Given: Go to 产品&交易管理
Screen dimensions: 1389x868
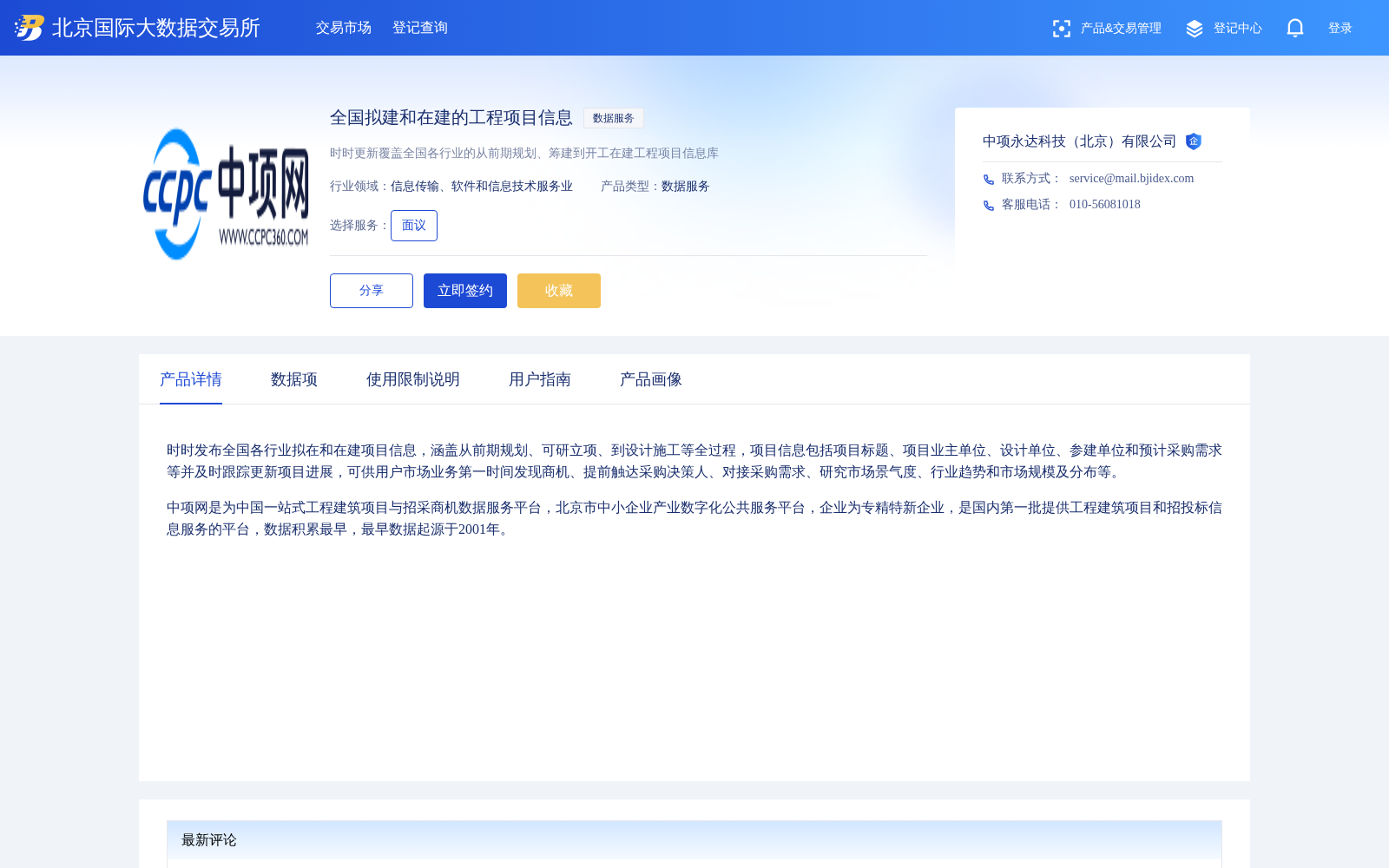Looking at the screenshot, I should (1121, 29).
